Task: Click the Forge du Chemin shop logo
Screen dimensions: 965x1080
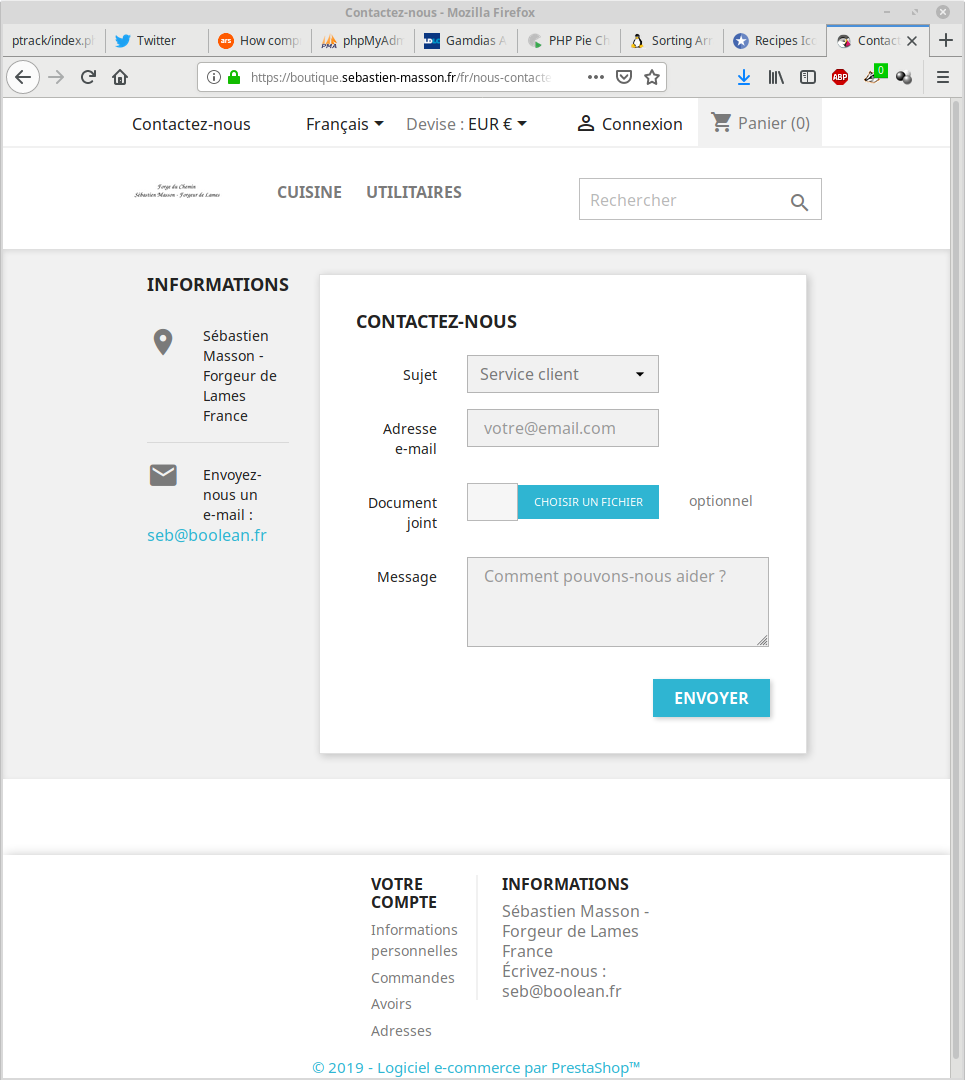Action: click(x=177, y=191)
